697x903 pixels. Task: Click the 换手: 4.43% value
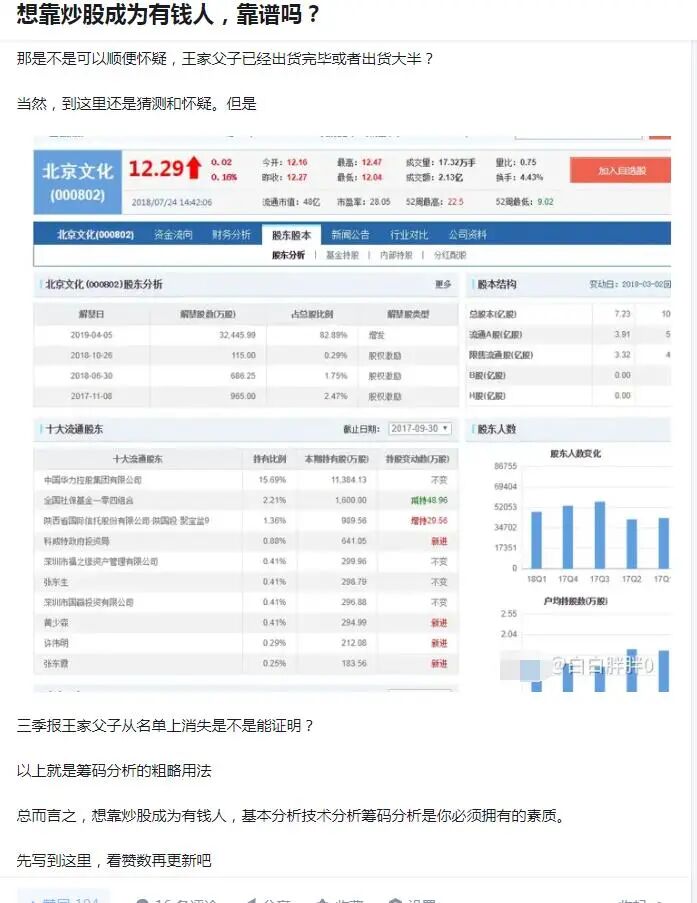click(x=519, y=177)
